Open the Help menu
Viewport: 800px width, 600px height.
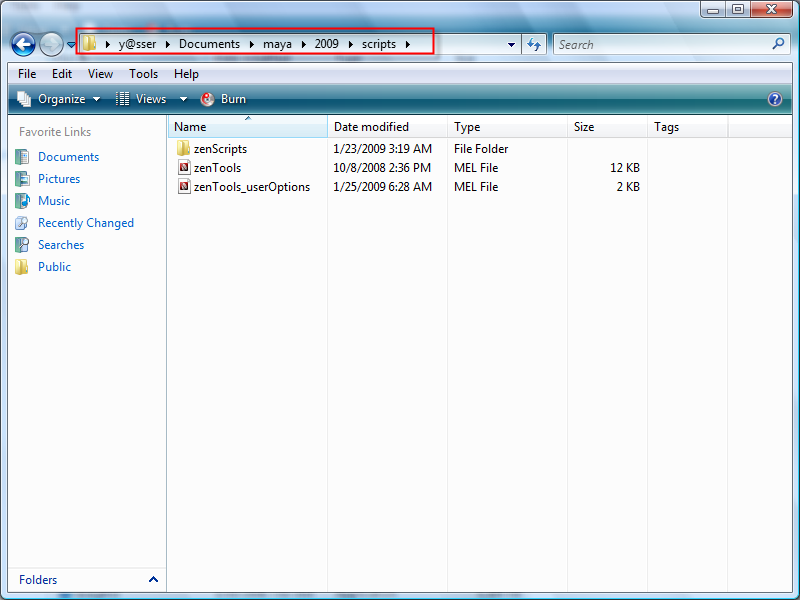tap(186, 74)
